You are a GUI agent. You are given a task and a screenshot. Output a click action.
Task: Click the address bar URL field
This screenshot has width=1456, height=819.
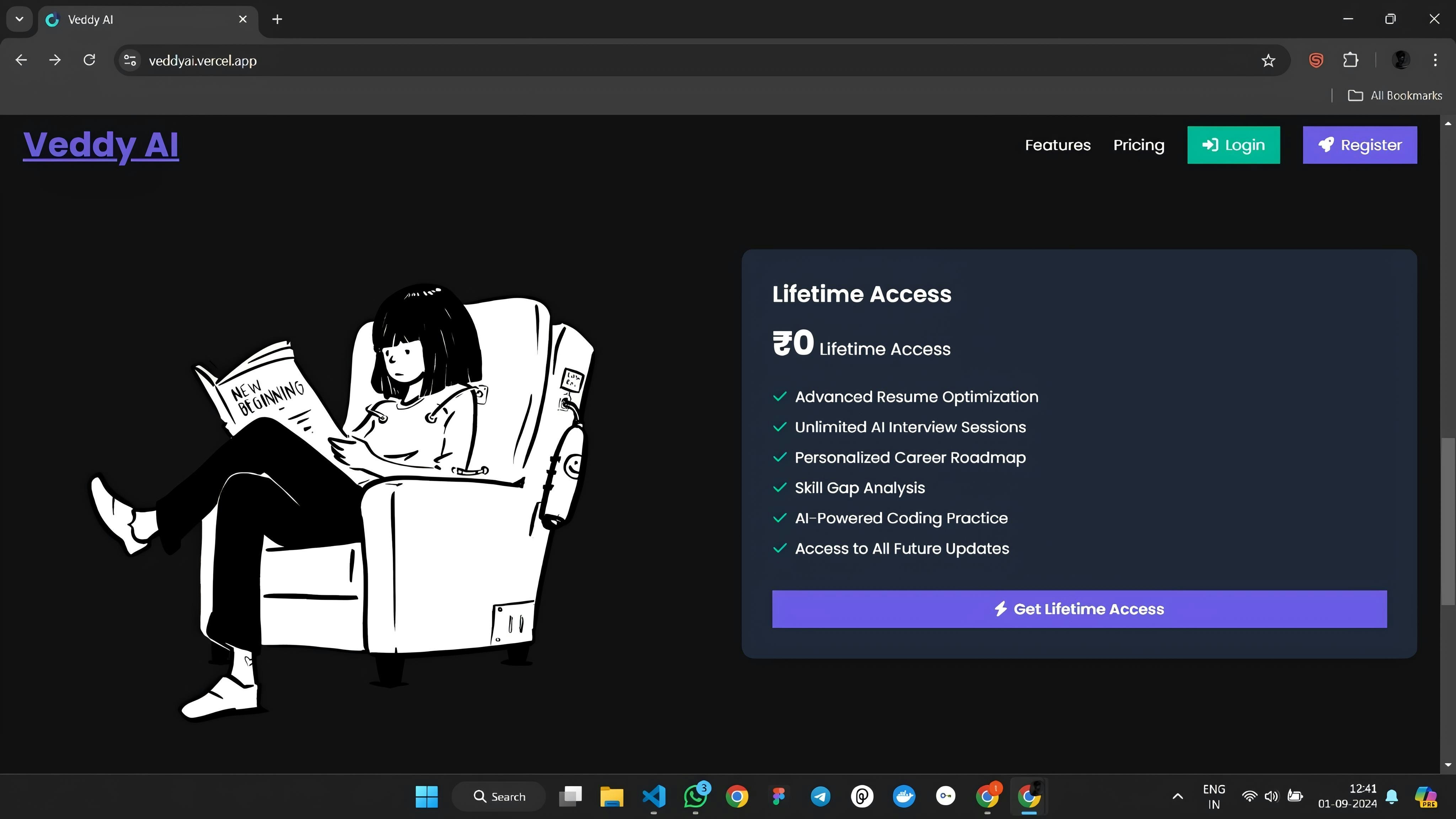[x=678, y=60]
